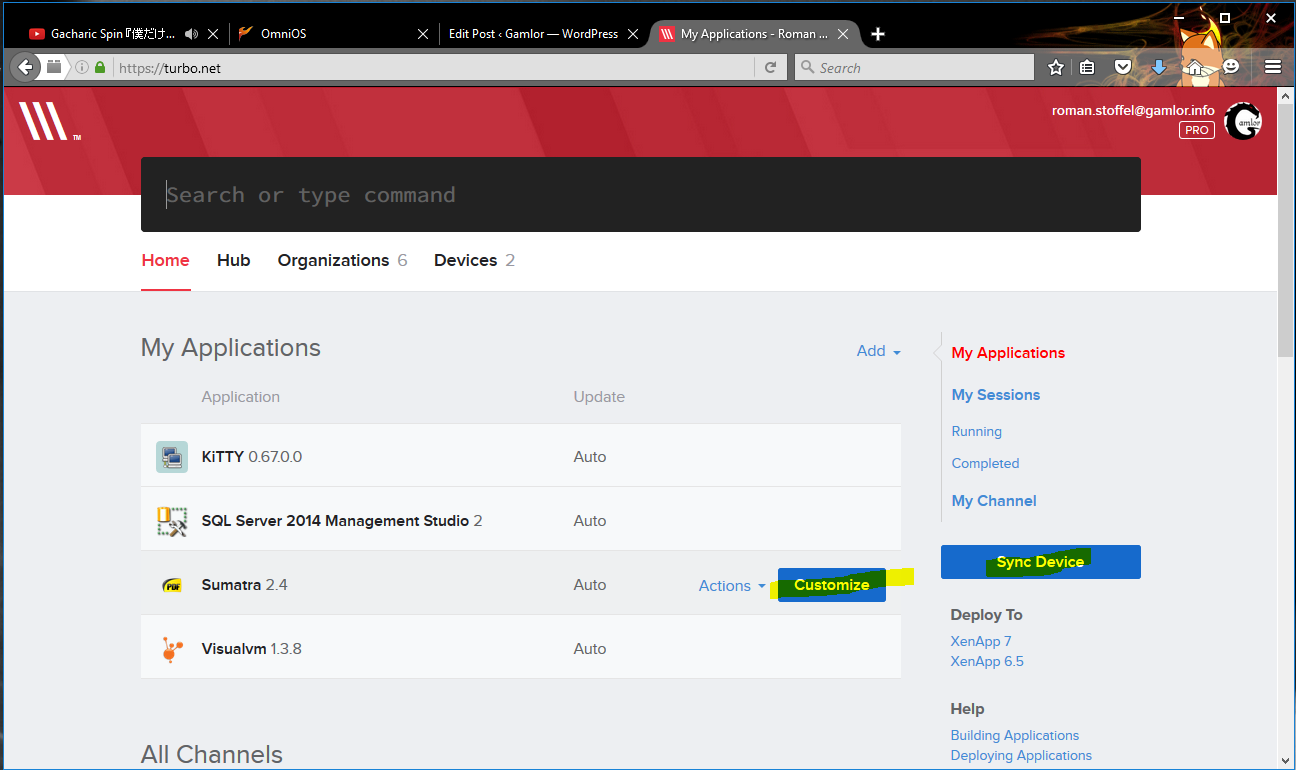This screenshot has height=770, width=1296.
Task: Switch to the Hub tab
Action: [x=233, y=260]
